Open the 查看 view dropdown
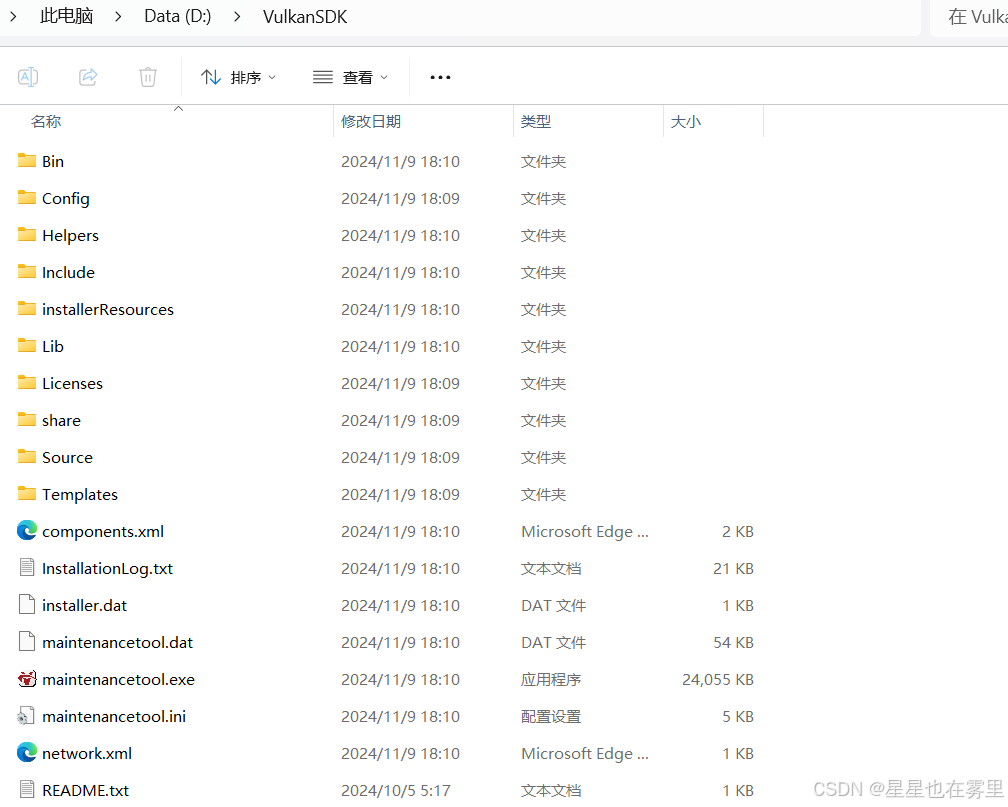Screen dimensions: 1008x807 (350, 78)
